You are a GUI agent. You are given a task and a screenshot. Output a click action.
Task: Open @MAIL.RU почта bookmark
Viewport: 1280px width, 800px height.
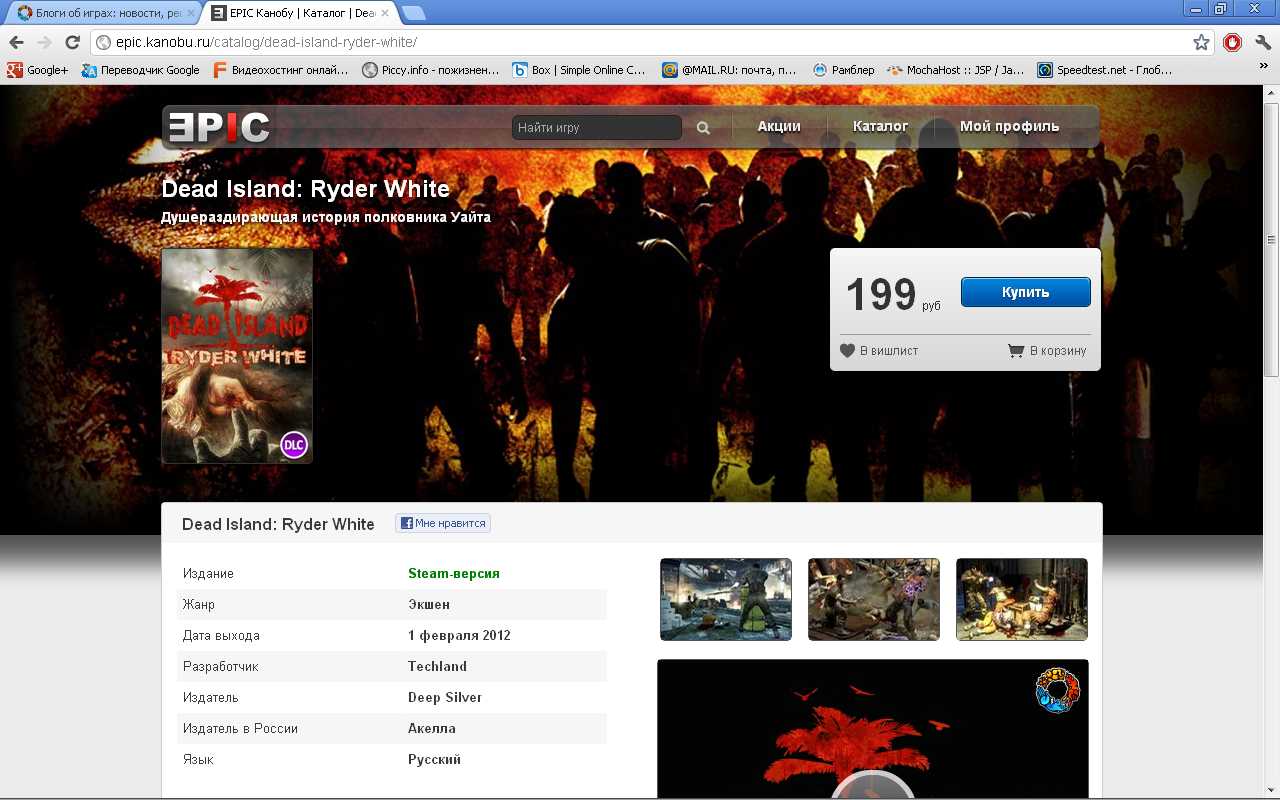coord(730,70)
